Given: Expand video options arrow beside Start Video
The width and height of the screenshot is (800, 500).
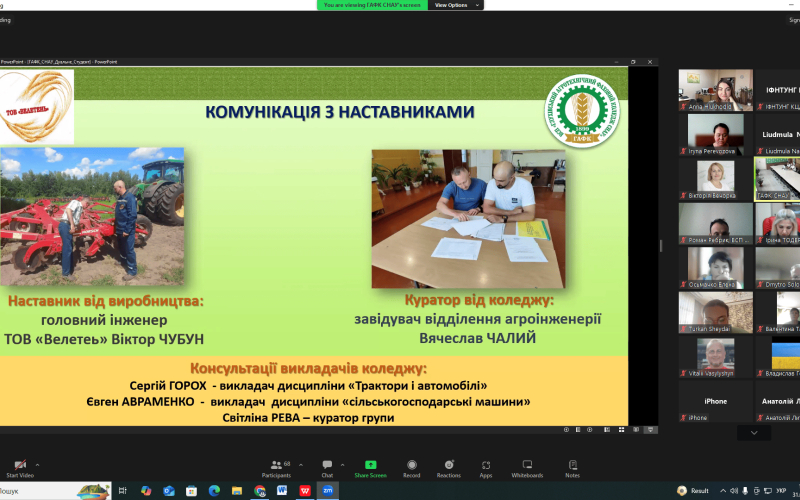Looking at the screenshot, I should [37, 465].
